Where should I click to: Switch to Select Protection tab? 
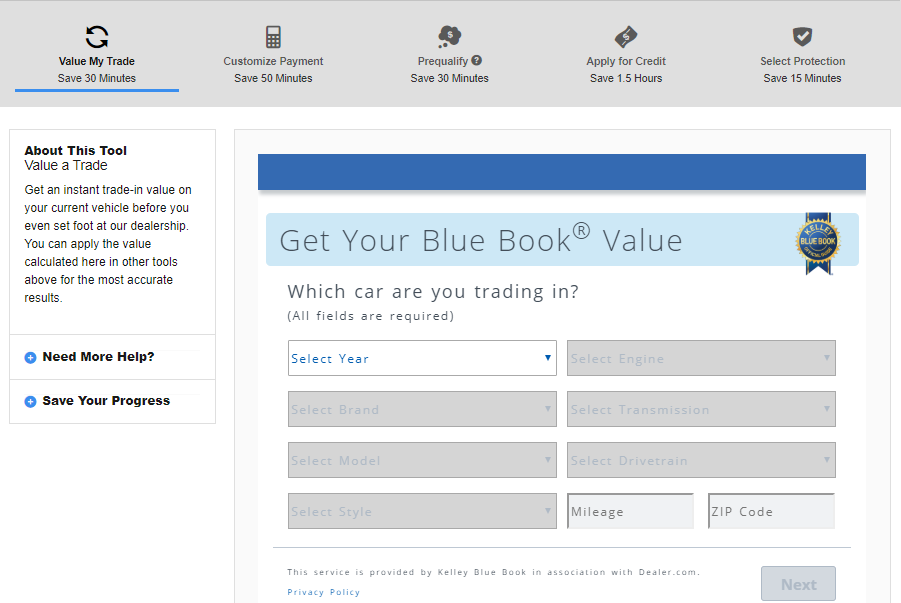(x=802, y=55)
